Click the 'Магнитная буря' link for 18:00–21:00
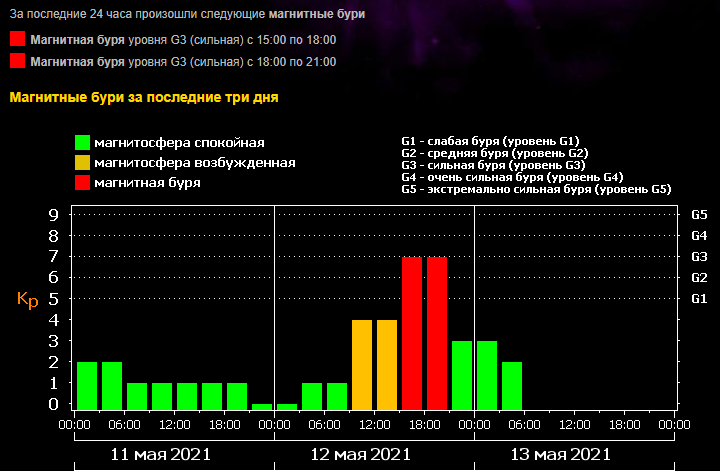Viewport: 720px width, 471px height. [x=77, y=62]
